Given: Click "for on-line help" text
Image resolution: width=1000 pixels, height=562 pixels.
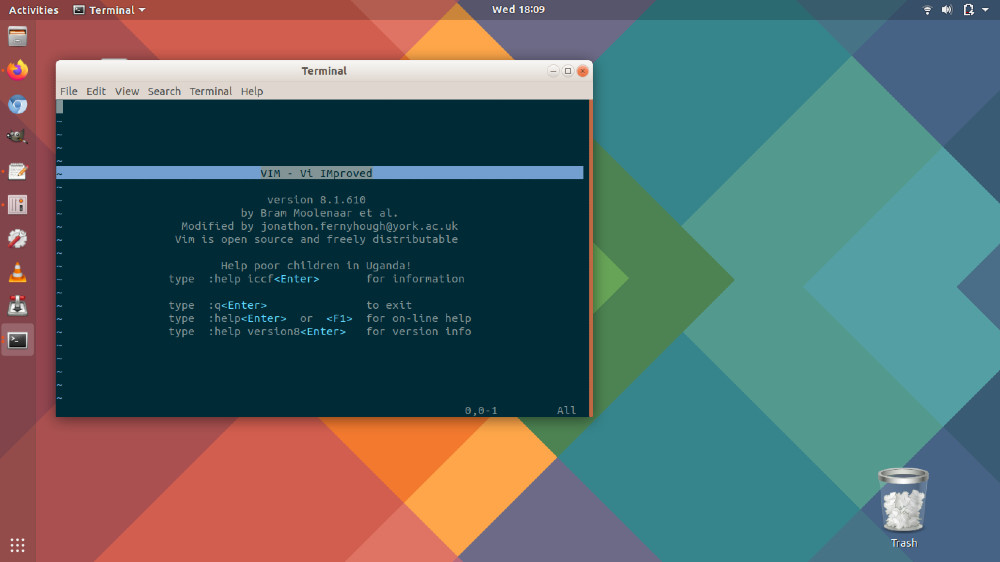Looking at the screenshot, I should [x=418, y=318].
